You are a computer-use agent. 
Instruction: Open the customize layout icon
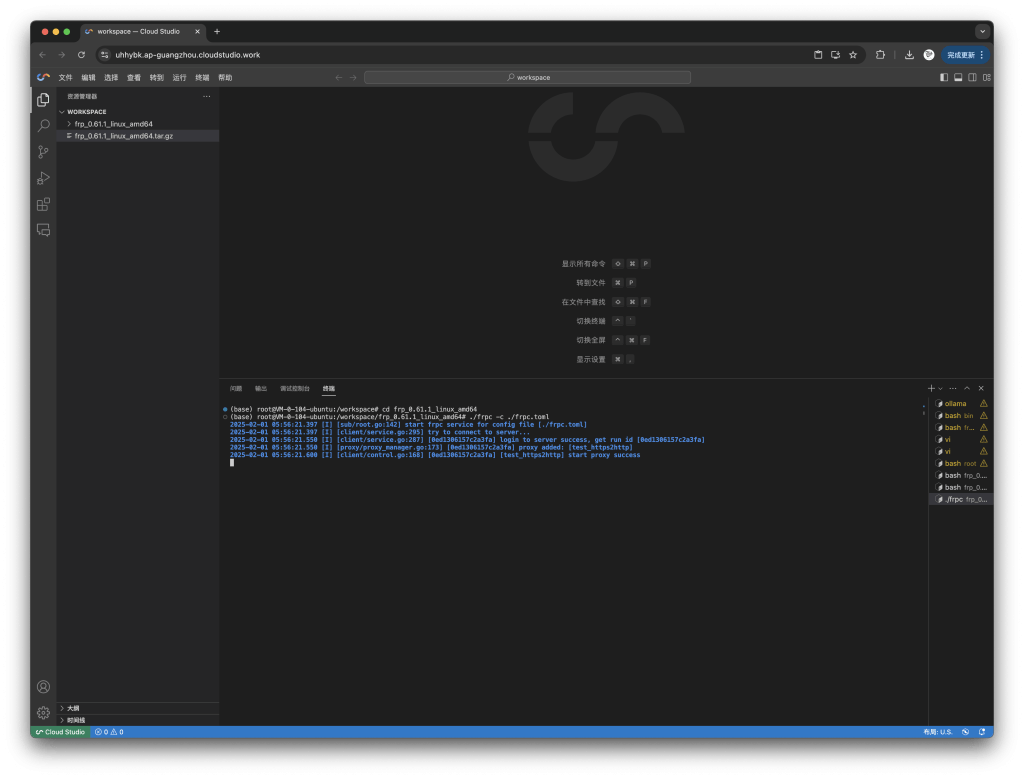coord(987,77)
